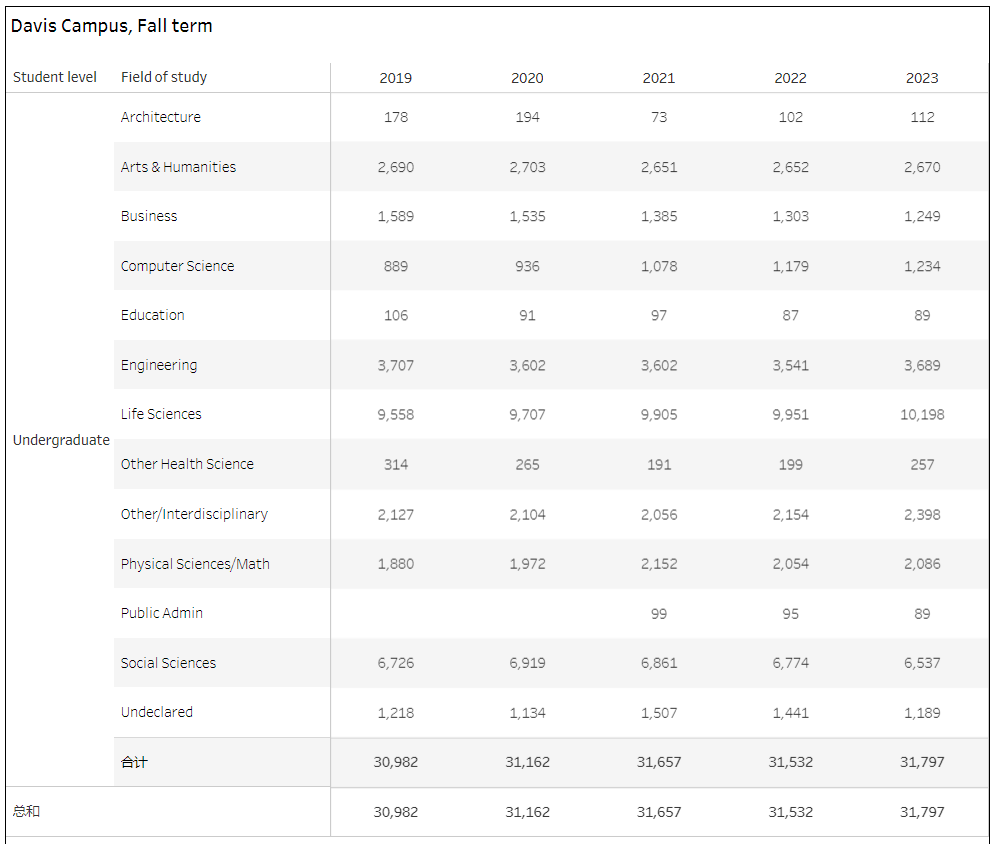Image resolution: width=991 pixels, height=844 pixels.
Task: Select the Student level header
Action: point(54,77)
